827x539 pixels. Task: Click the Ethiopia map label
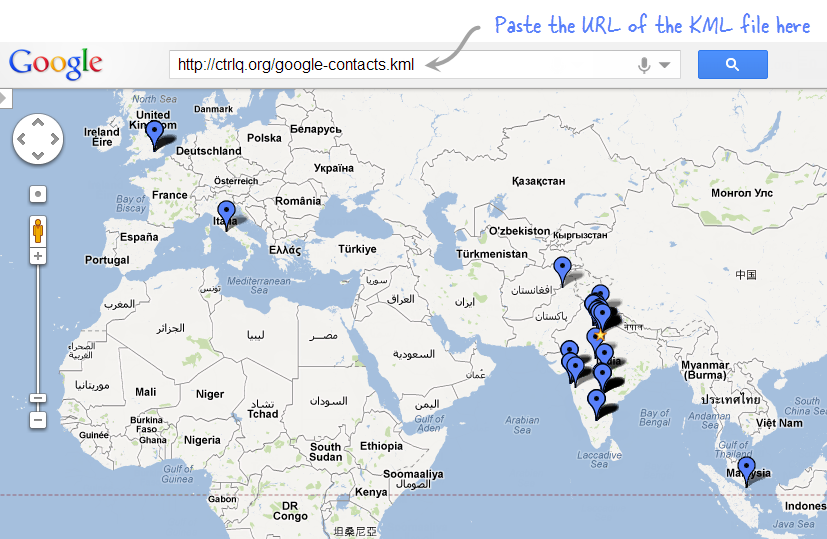(381, 446)
